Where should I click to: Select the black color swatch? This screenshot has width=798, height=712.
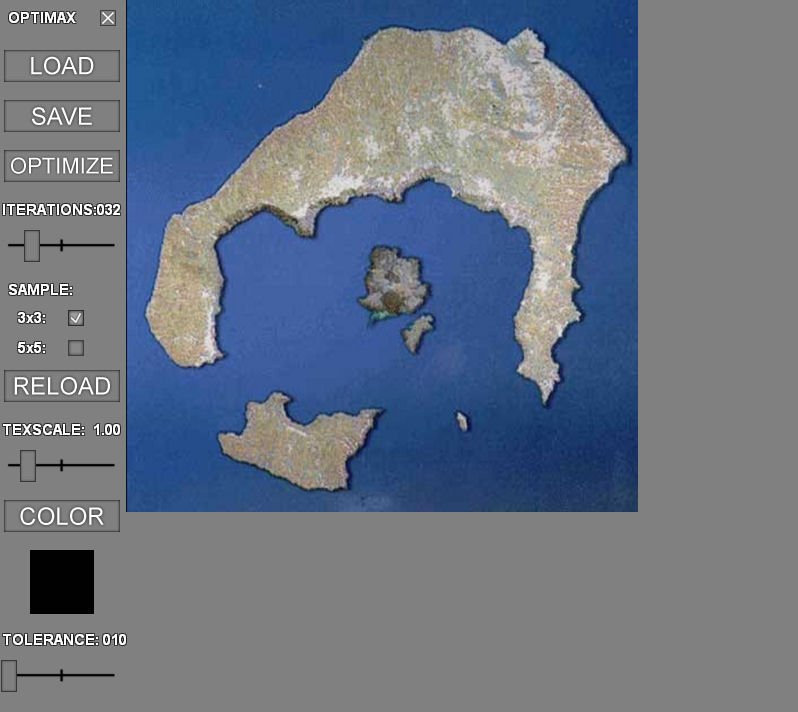[62, 581]
